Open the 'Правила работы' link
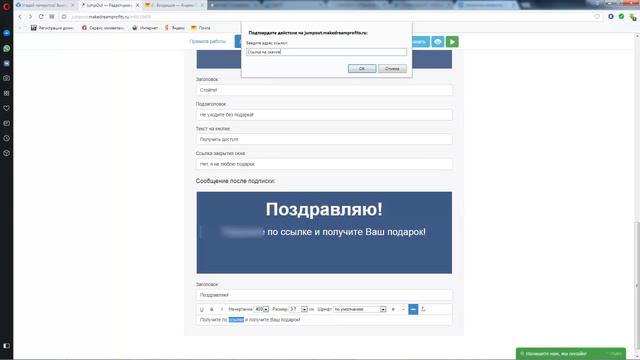The width and height of the screenshot is (640, 360). [x=207, y=41]
